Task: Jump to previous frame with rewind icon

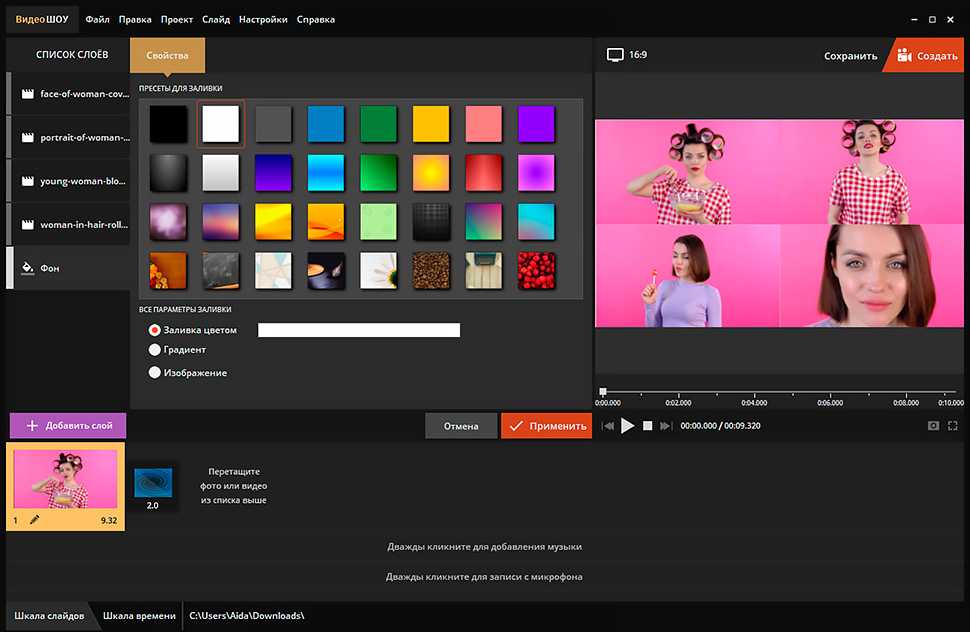Action: [x=607, y=426]
